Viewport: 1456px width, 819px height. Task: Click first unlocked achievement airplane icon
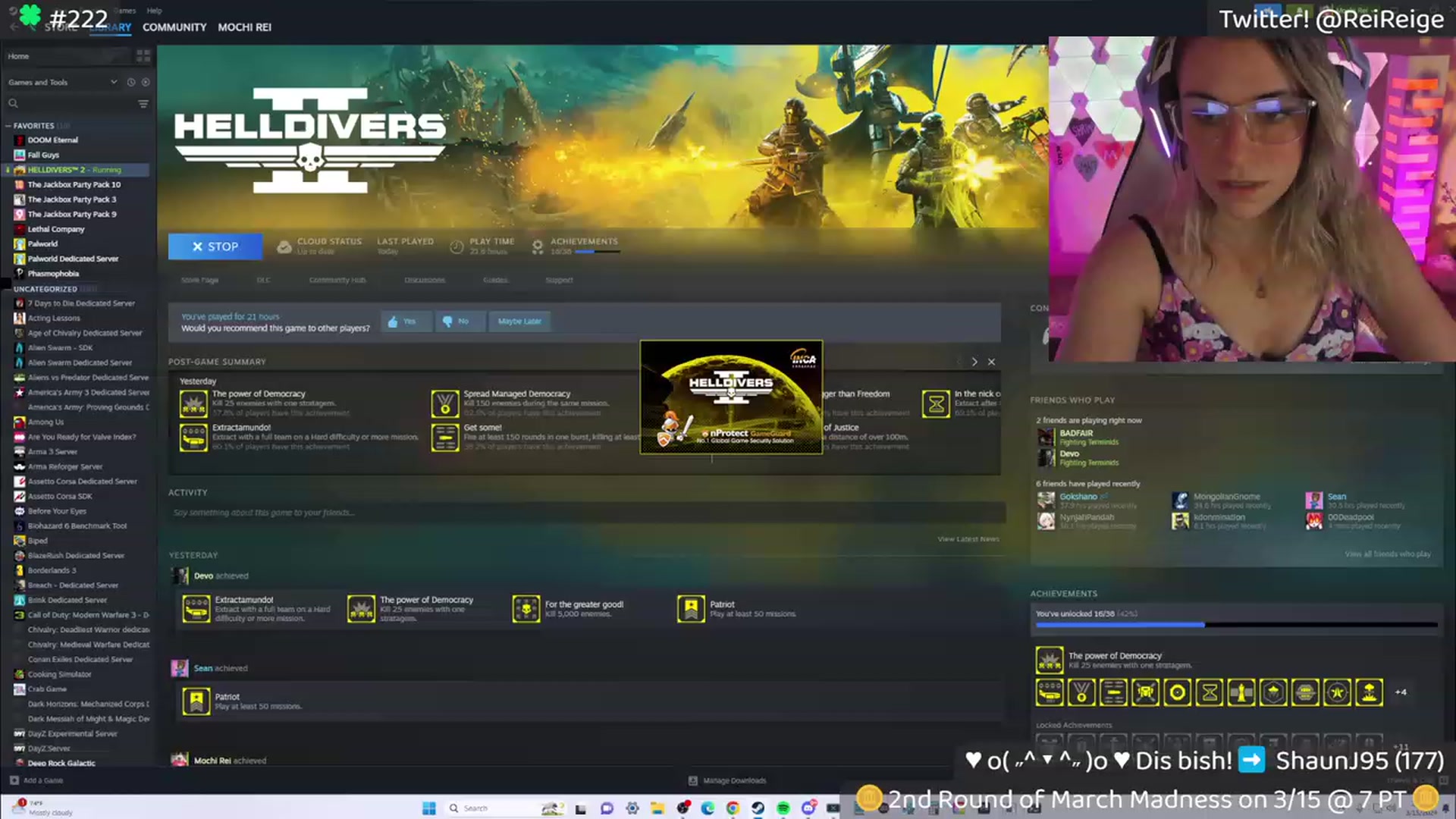click(x=1050, y=692)
